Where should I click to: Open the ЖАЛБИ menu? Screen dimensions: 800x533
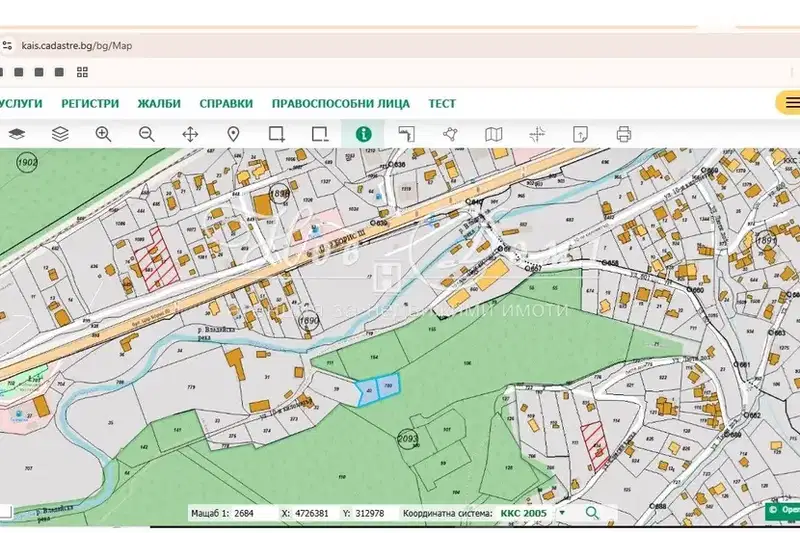(159, 104)
